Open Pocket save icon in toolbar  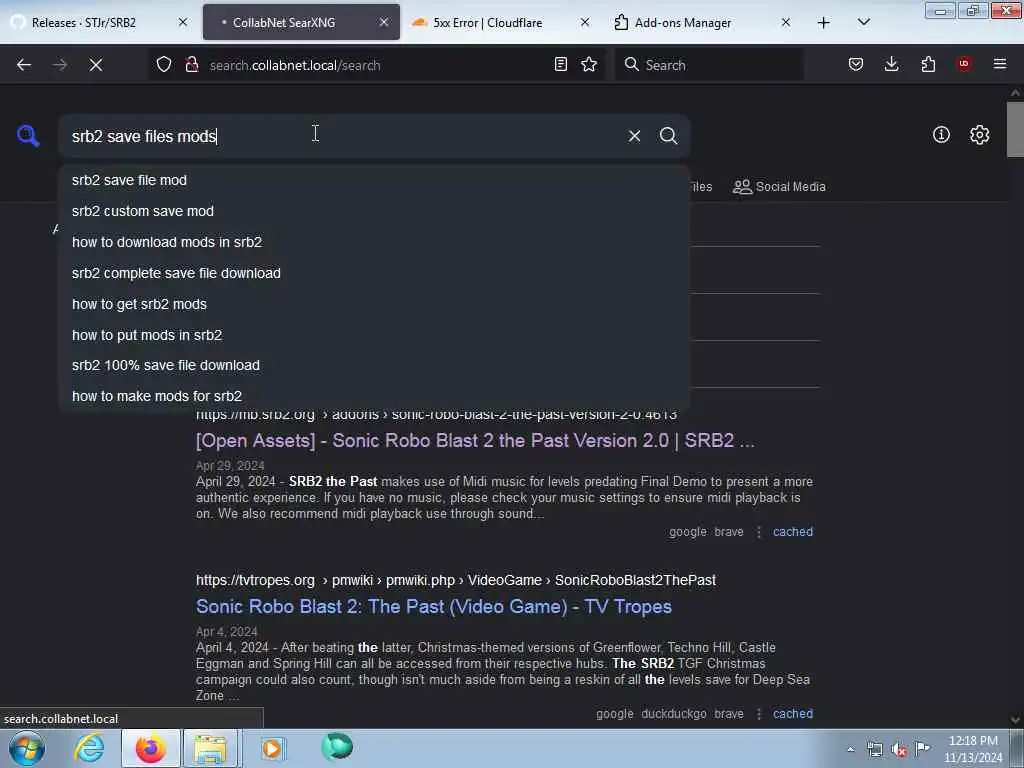tap(856, 65)
